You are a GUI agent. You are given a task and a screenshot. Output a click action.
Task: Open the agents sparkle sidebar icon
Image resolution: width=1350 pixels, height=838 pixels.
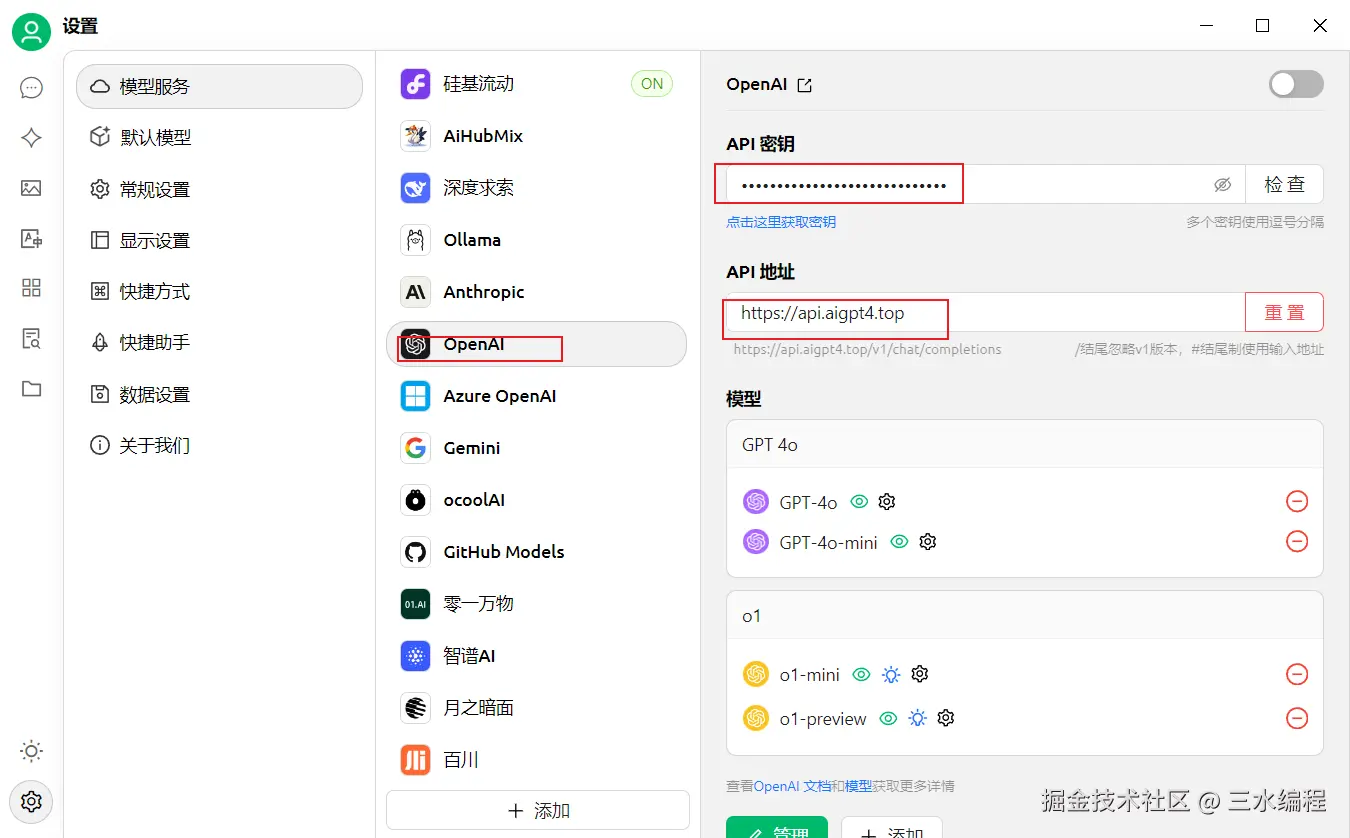coord(31,138)
